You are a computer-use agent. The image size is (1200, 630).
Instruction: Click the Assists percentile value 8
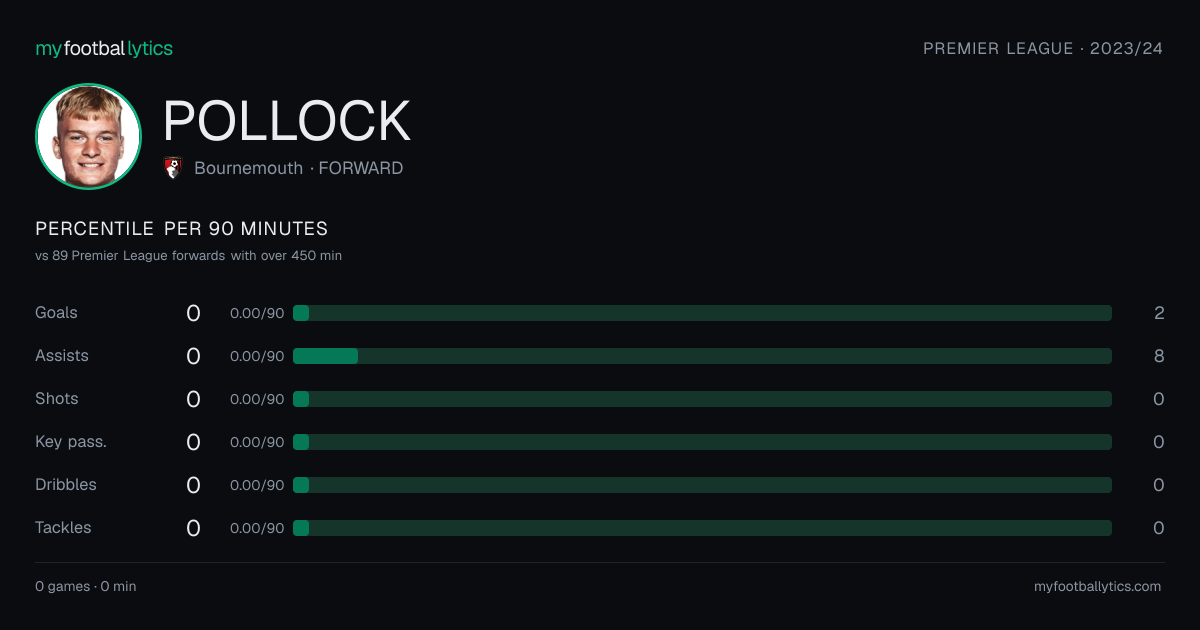tap(1159, 356)
